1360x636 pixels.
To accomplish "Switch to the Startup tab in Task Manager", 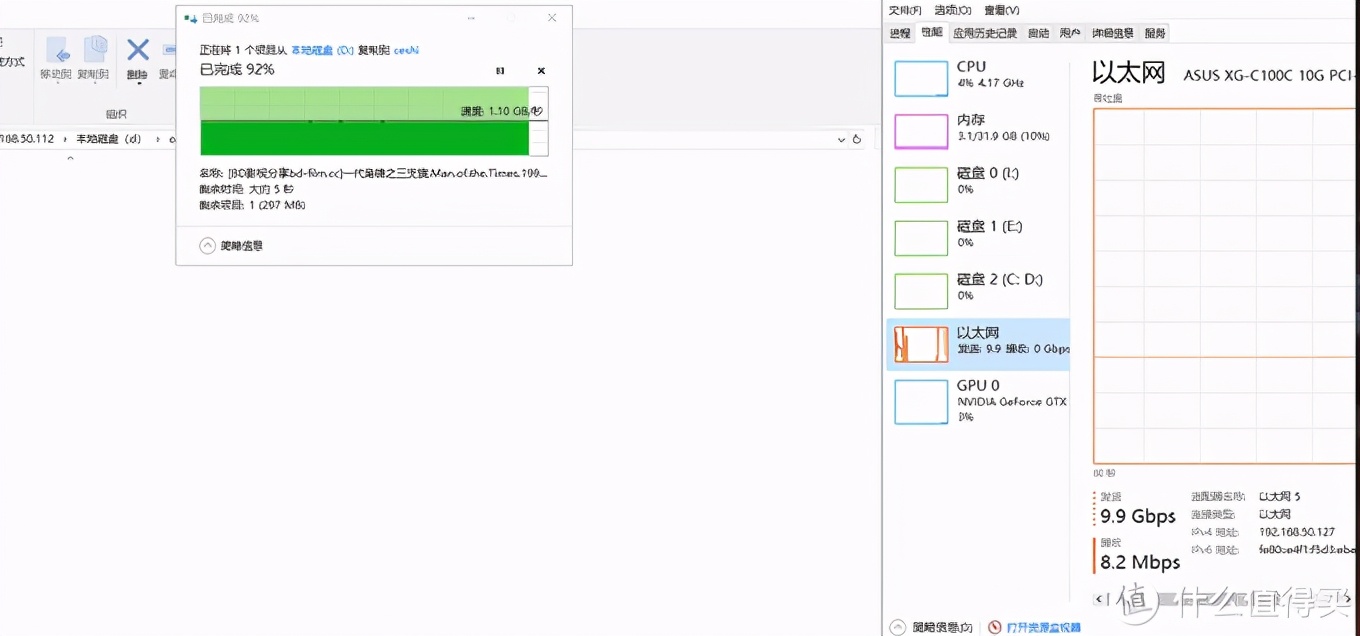I will (x=1039, y=33).
